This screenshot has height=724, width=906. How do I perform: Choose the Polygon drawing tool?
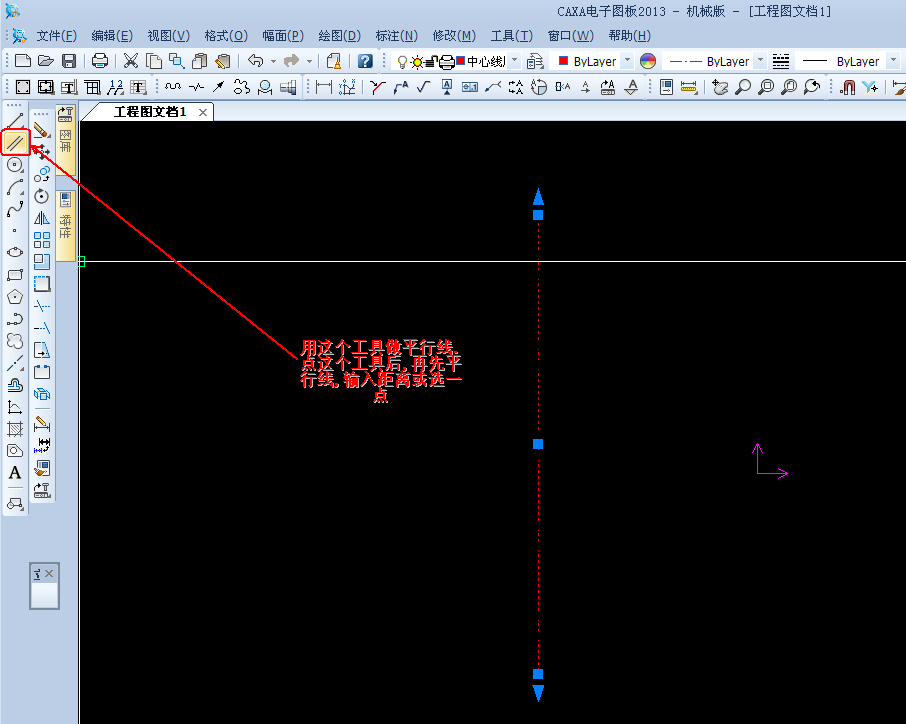pos(15,297)
